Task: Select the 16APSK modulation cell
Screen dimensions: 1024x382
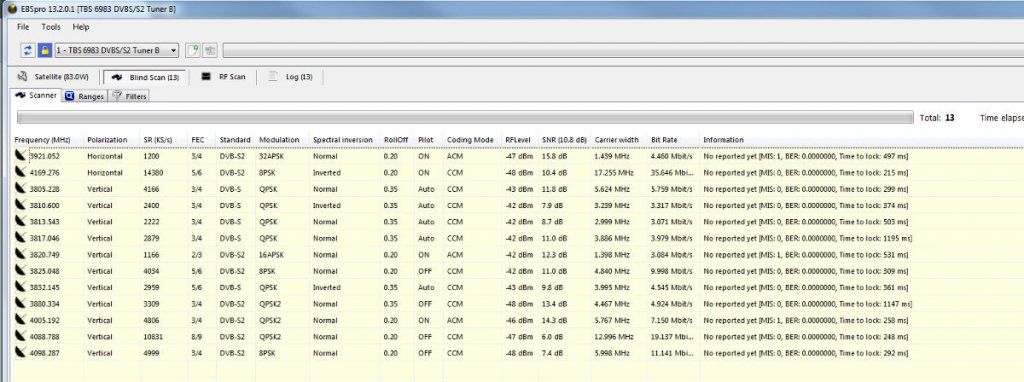Action: tap(272, 255)
